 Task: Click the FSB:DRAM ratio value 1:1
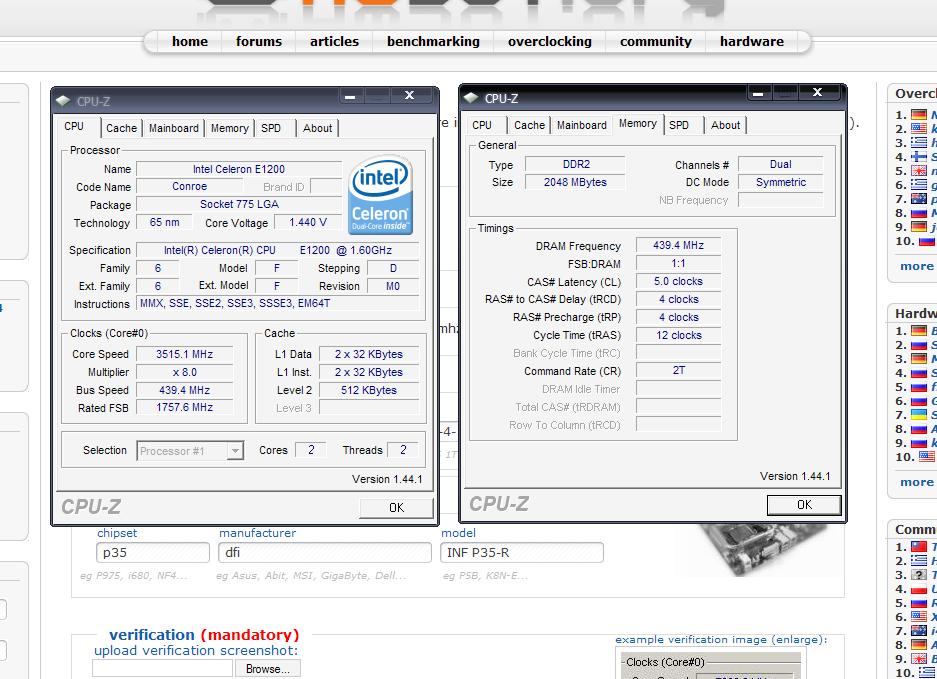pyautogui.click(x=678, y=263)
